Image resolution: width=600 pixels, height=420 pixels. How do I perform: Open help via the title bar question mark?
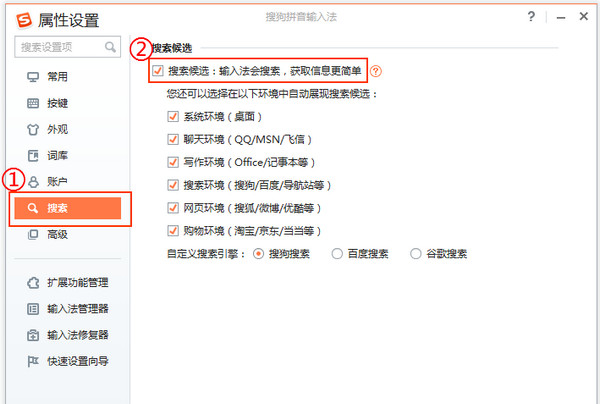pos(531,17)
